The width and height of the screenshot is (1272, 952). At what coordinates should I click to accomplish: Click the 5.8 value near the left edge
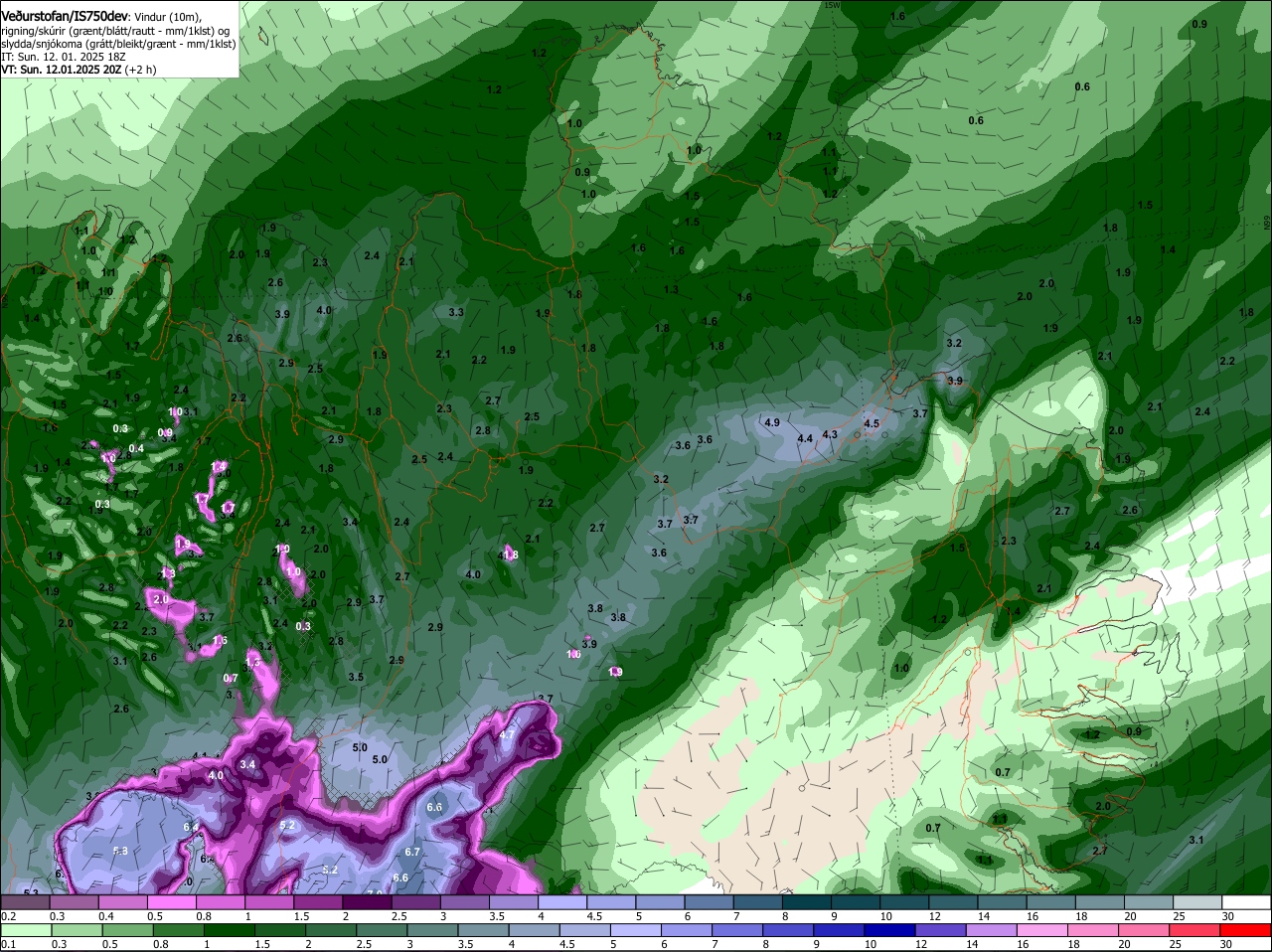120,851
